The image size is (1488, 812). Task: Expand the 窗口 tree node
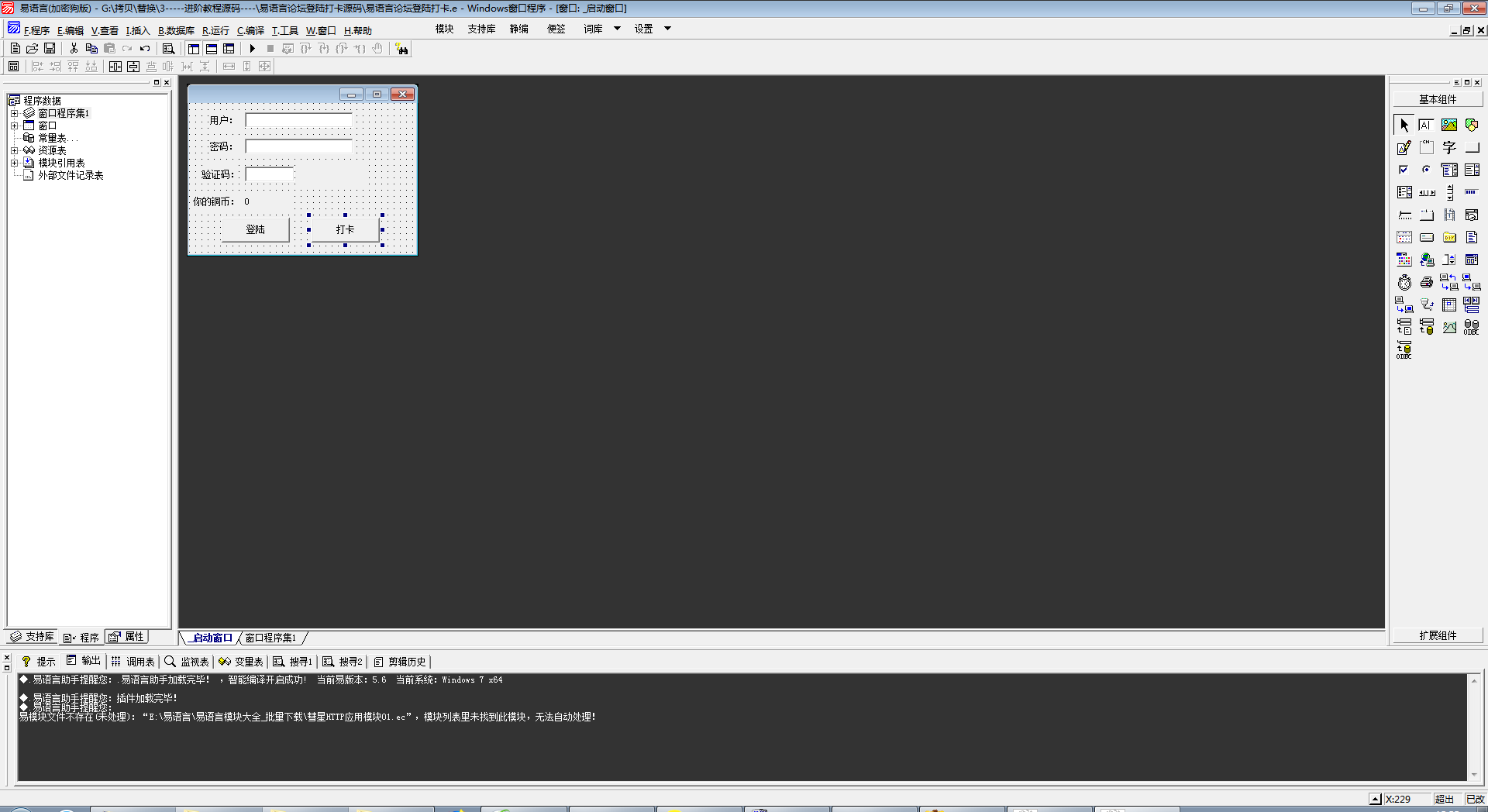tap(14, 126)
